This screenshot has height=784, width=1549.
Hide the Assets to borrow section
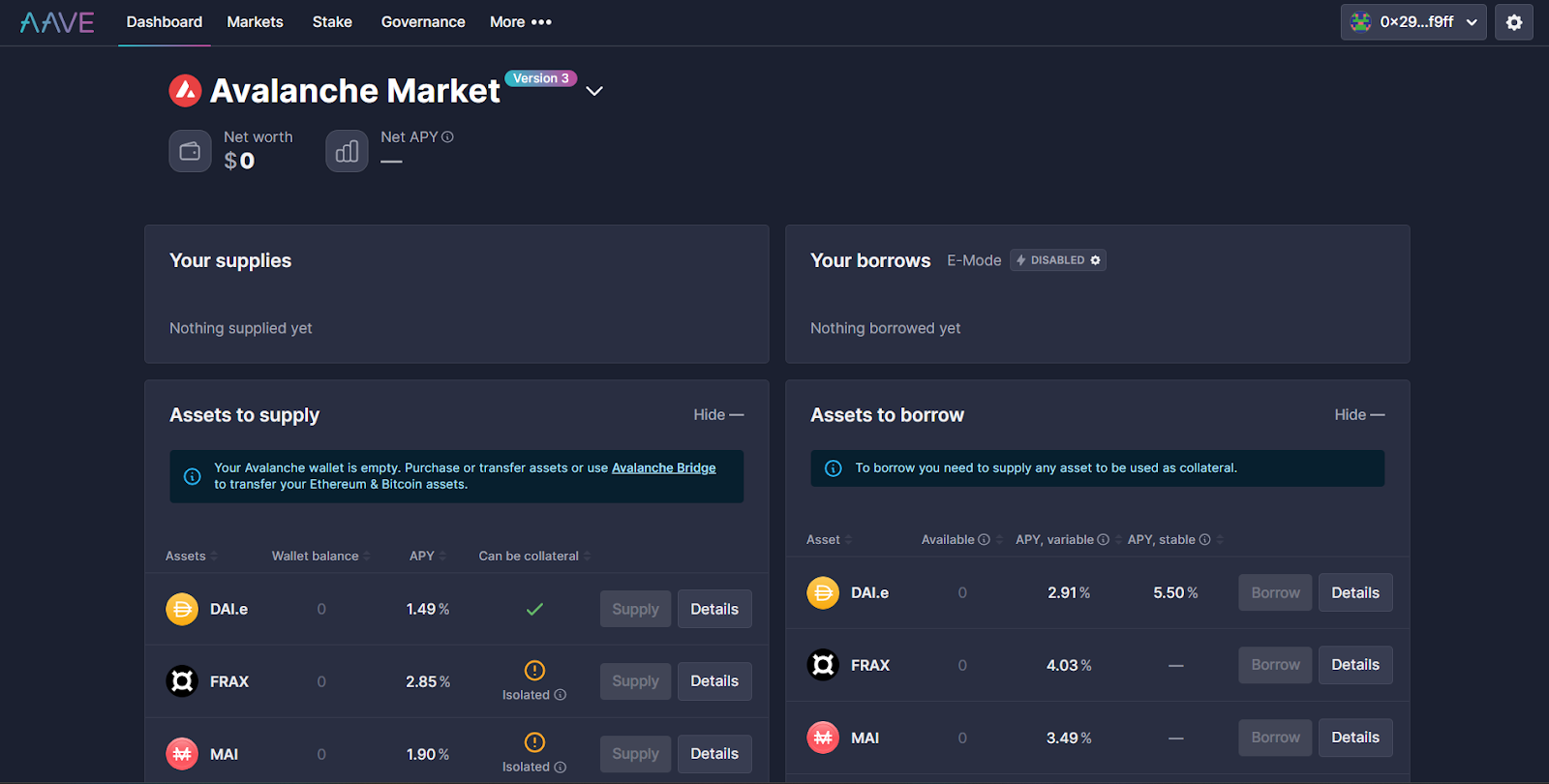[x=1359, y=414]
